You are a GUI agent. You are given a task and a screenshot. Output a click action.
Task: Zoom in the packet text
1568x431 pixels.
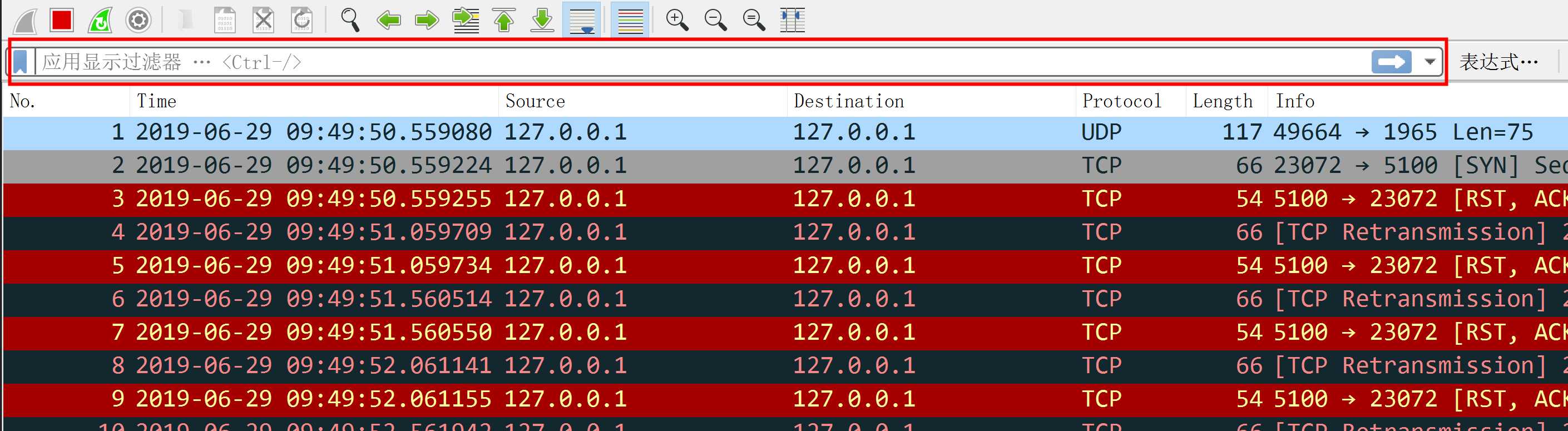677,20
